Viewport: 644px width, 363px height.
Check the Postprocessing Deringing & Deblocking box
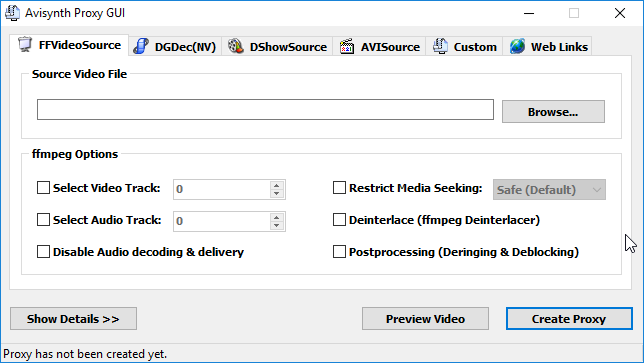coord(339,252)
